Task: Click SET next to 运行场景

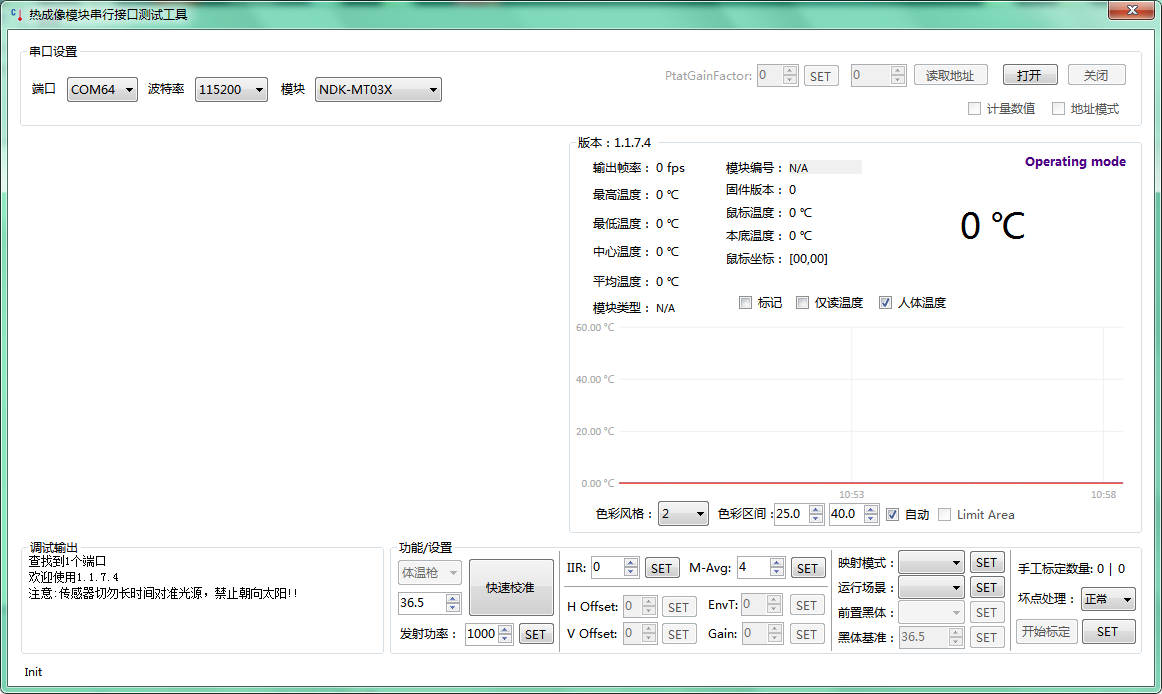Action: pos(987,587)
